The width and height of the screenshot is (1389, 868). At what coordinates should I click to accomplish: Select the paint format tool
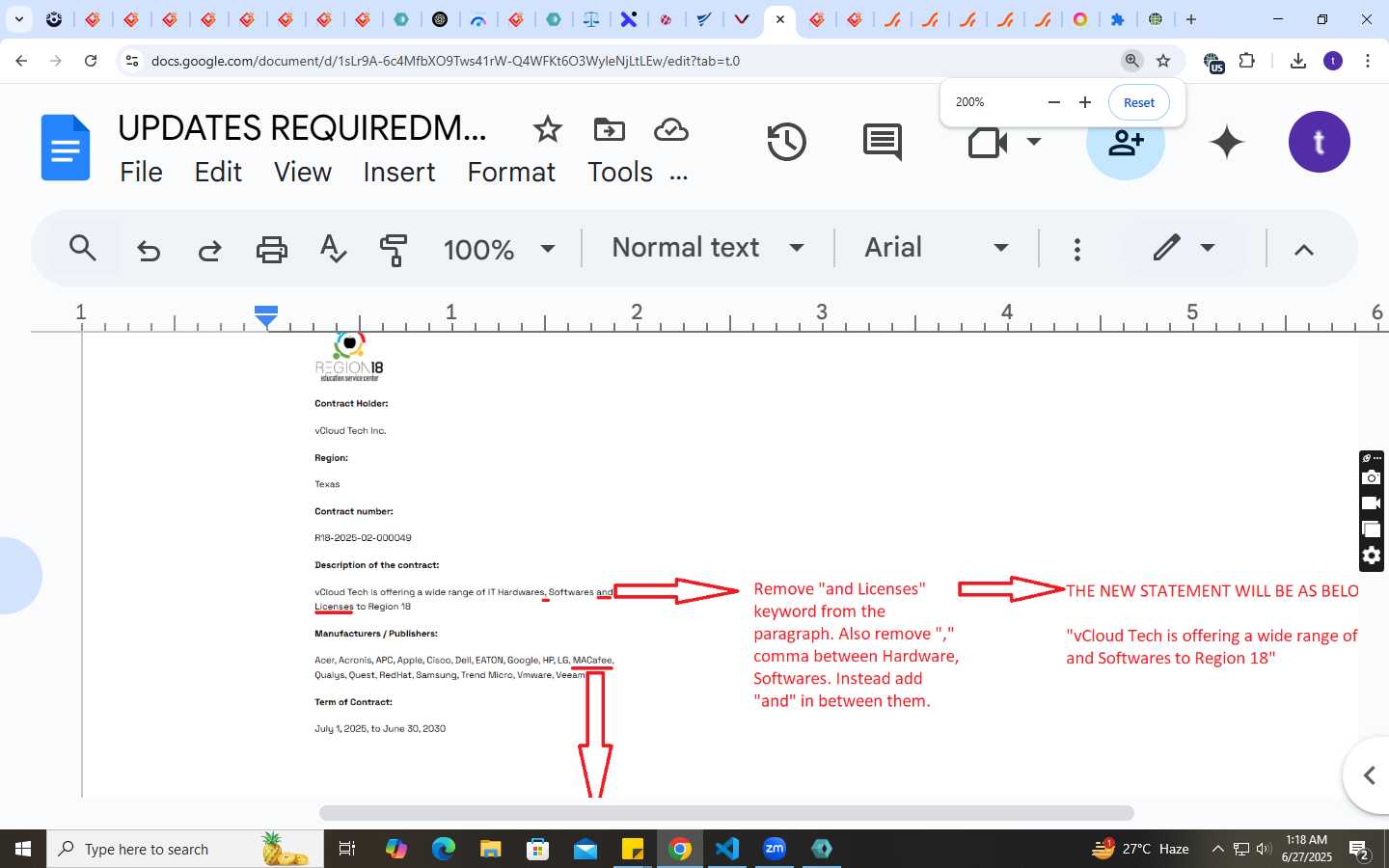point(394,250)
